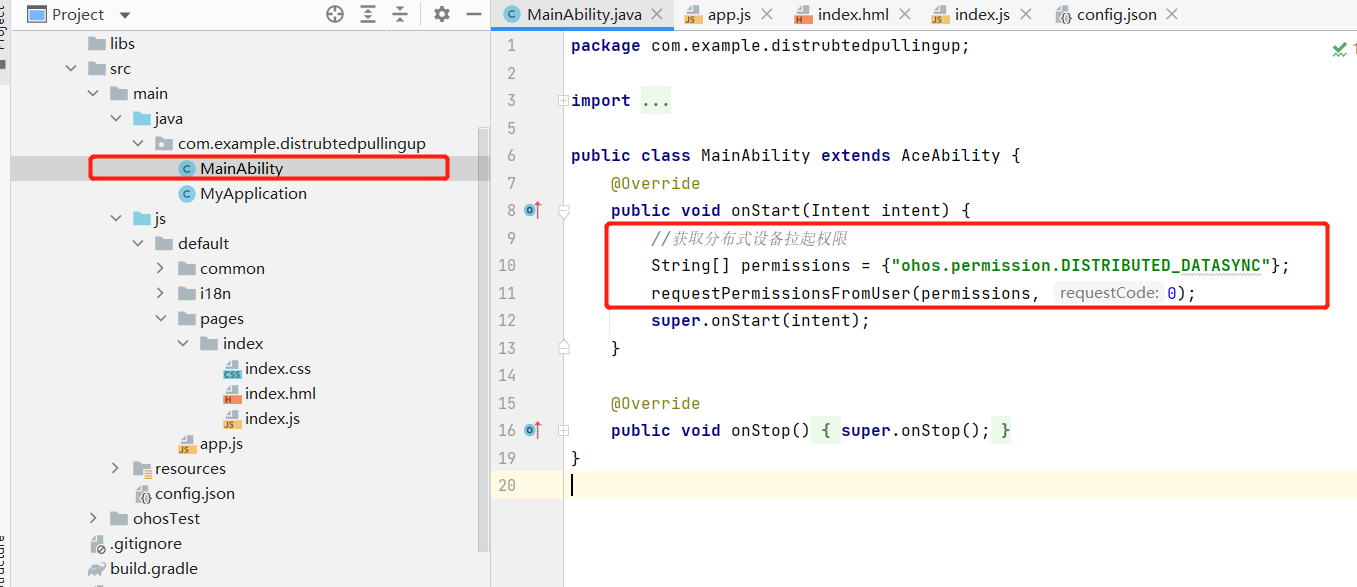Click the override gutter icon on line 16

[x=532, y=430]
